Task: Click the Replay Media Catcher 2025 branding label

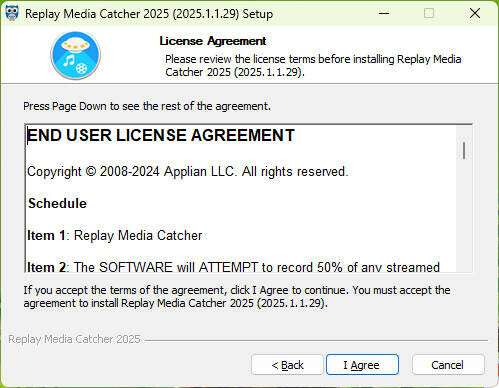Action: click(x=74, y=339)
